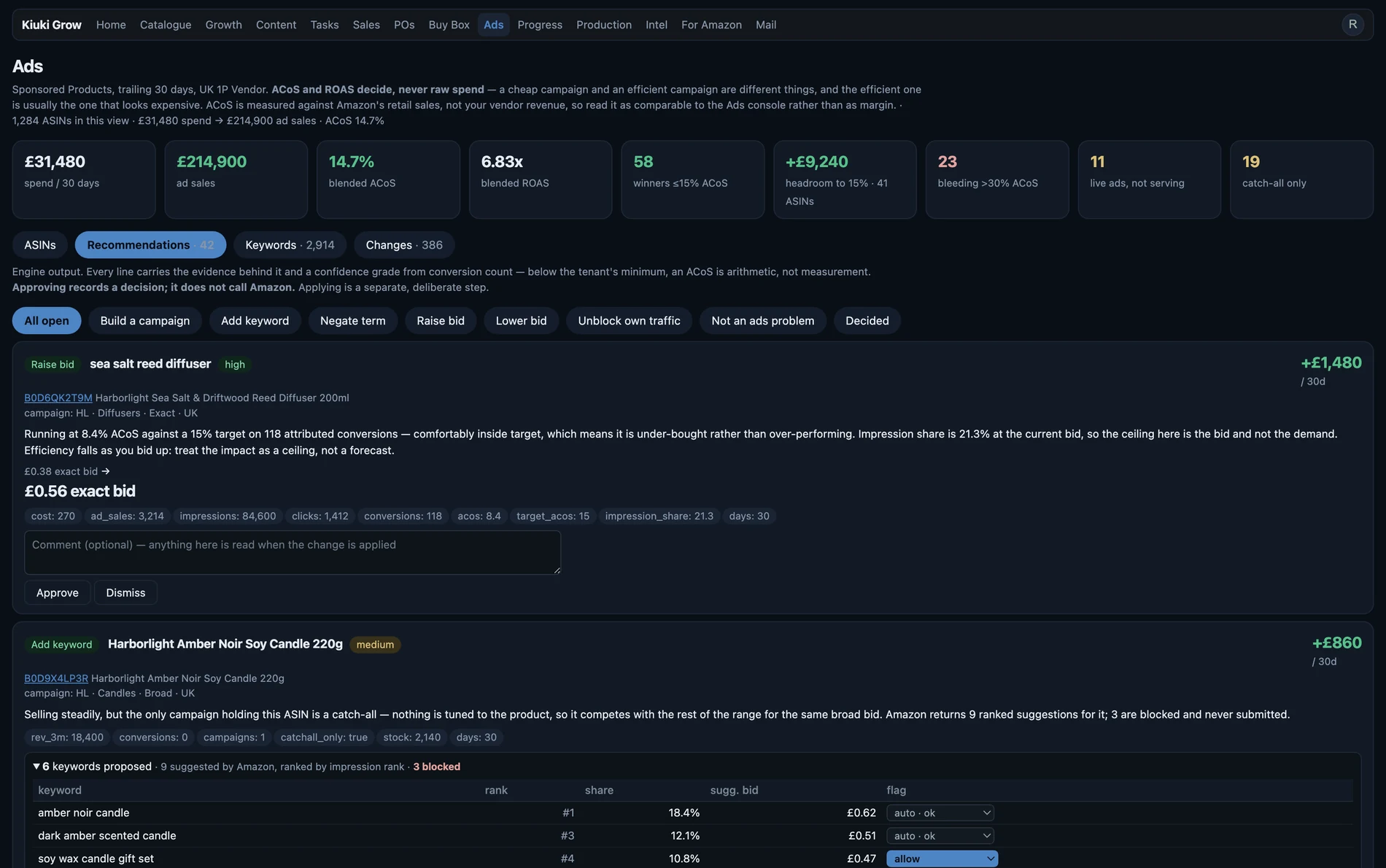
Task: Switch to the Keywords 2,914 tab
Action: [x=290, y=244]
